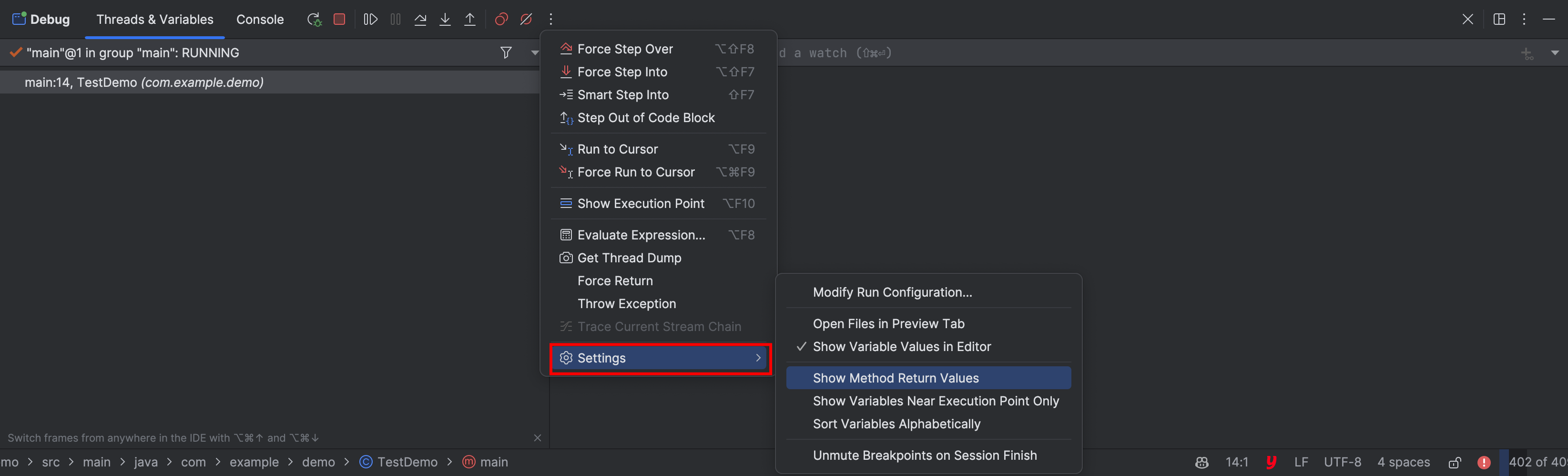Switch to the Console tab
Image resolution: width=1568 pixels, height=476 pixels.
click(x=260, y=20)
